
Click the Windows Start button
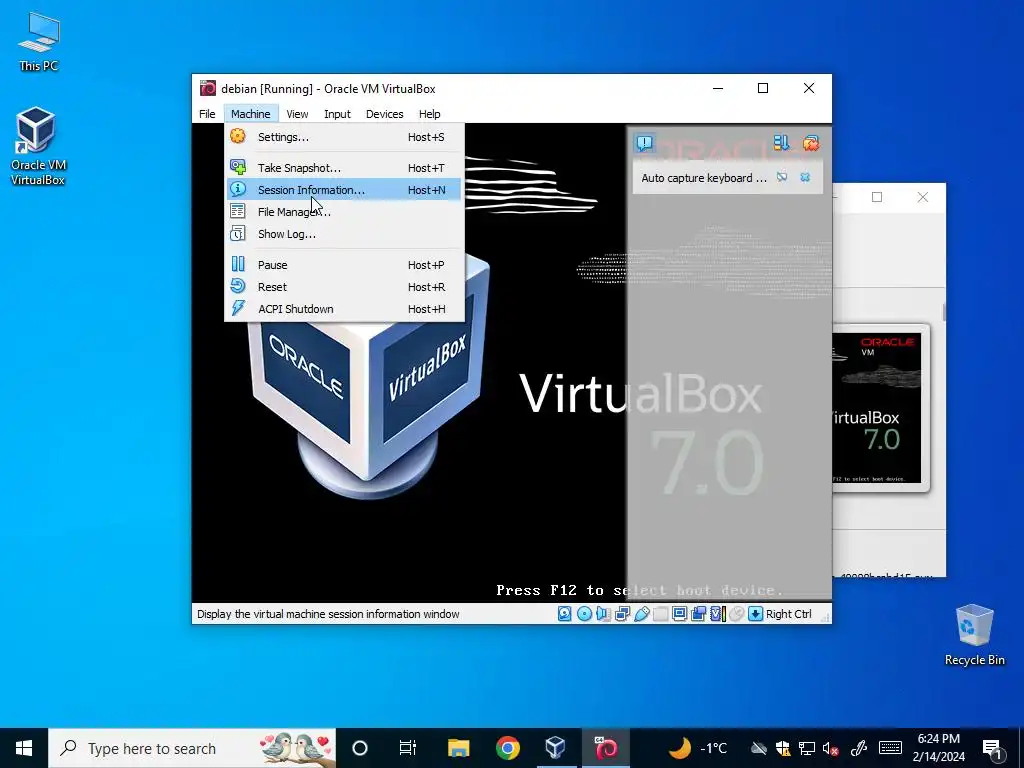[x=24, y=748]
